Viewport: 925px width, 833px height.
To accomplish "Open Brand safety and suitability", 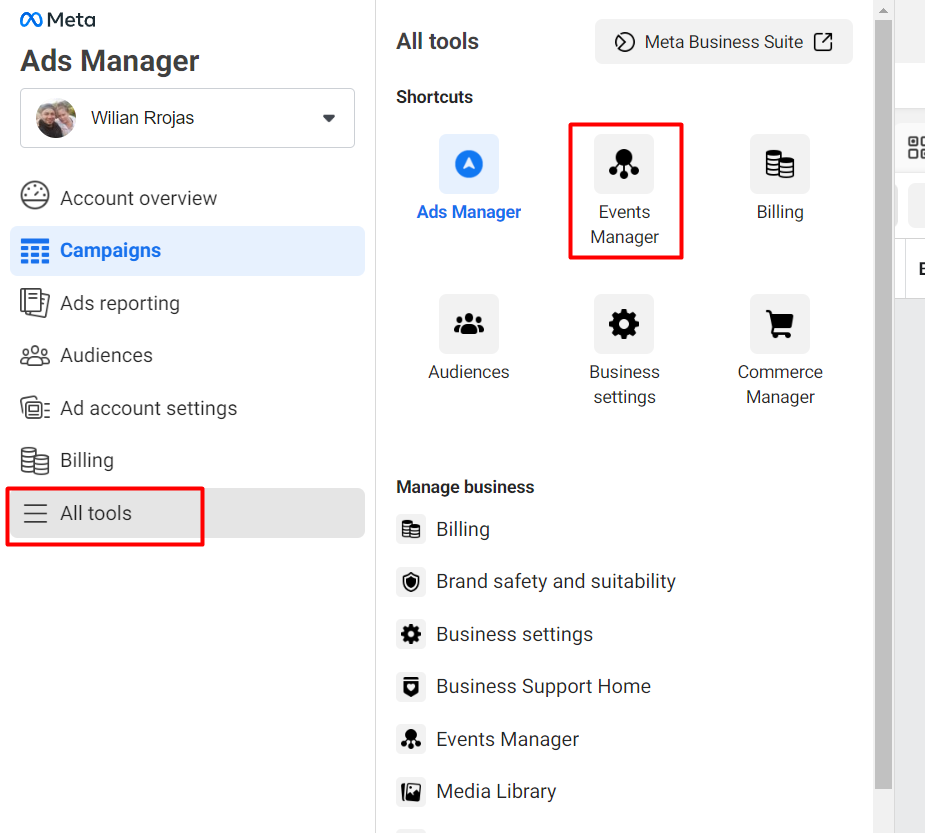I will click(x=556, y=582).
